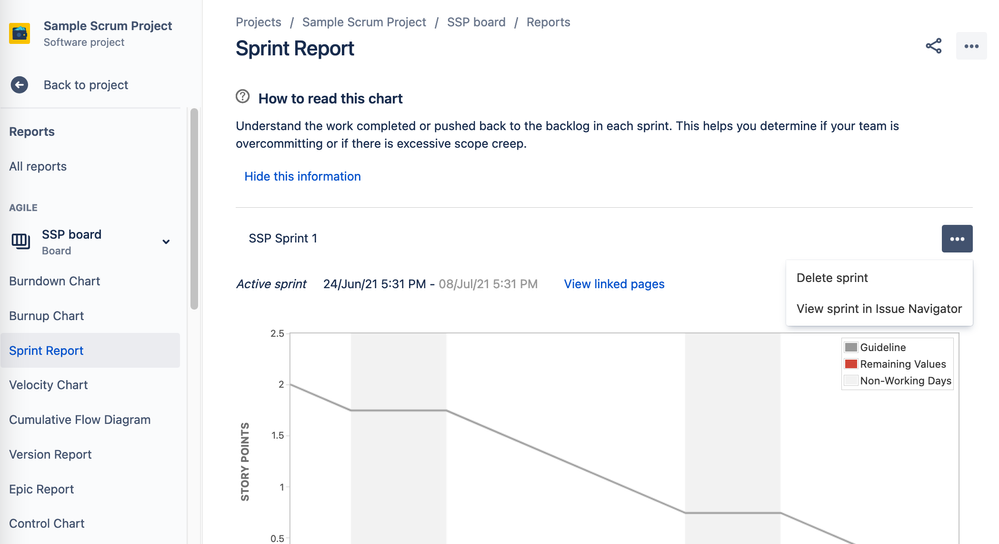Navigate to All reports

click(38, 166)
